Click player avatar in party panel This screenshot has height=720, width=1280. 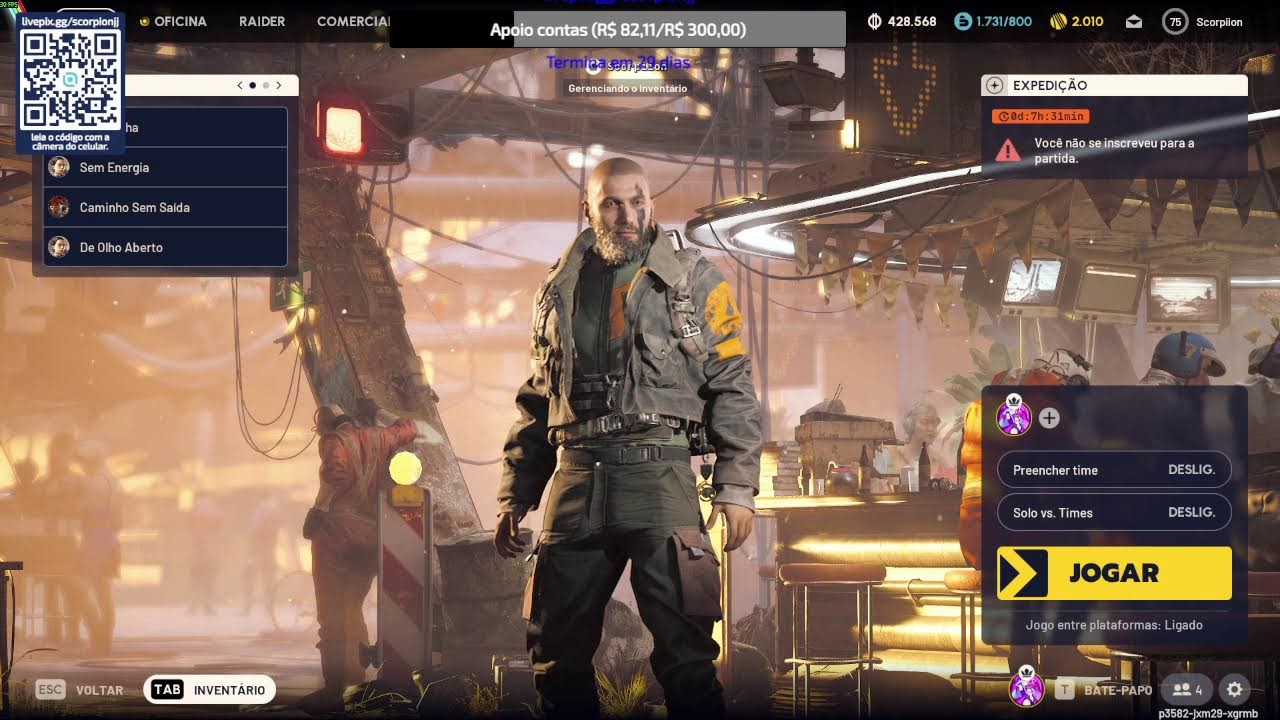(x=1014, y=415)
